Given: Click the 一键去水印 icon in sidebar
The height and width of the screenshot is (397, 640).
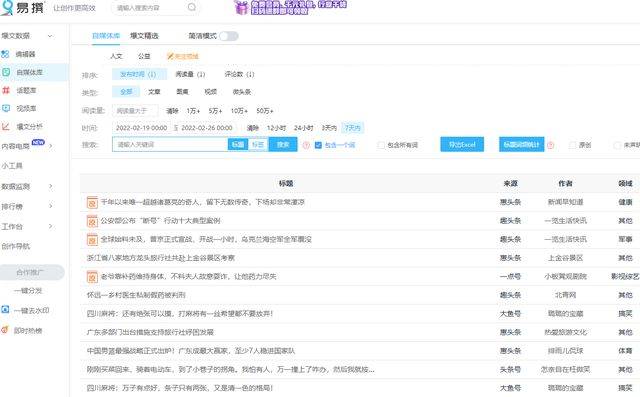Looking at the screenshot, I should click(x=5, y=309).
